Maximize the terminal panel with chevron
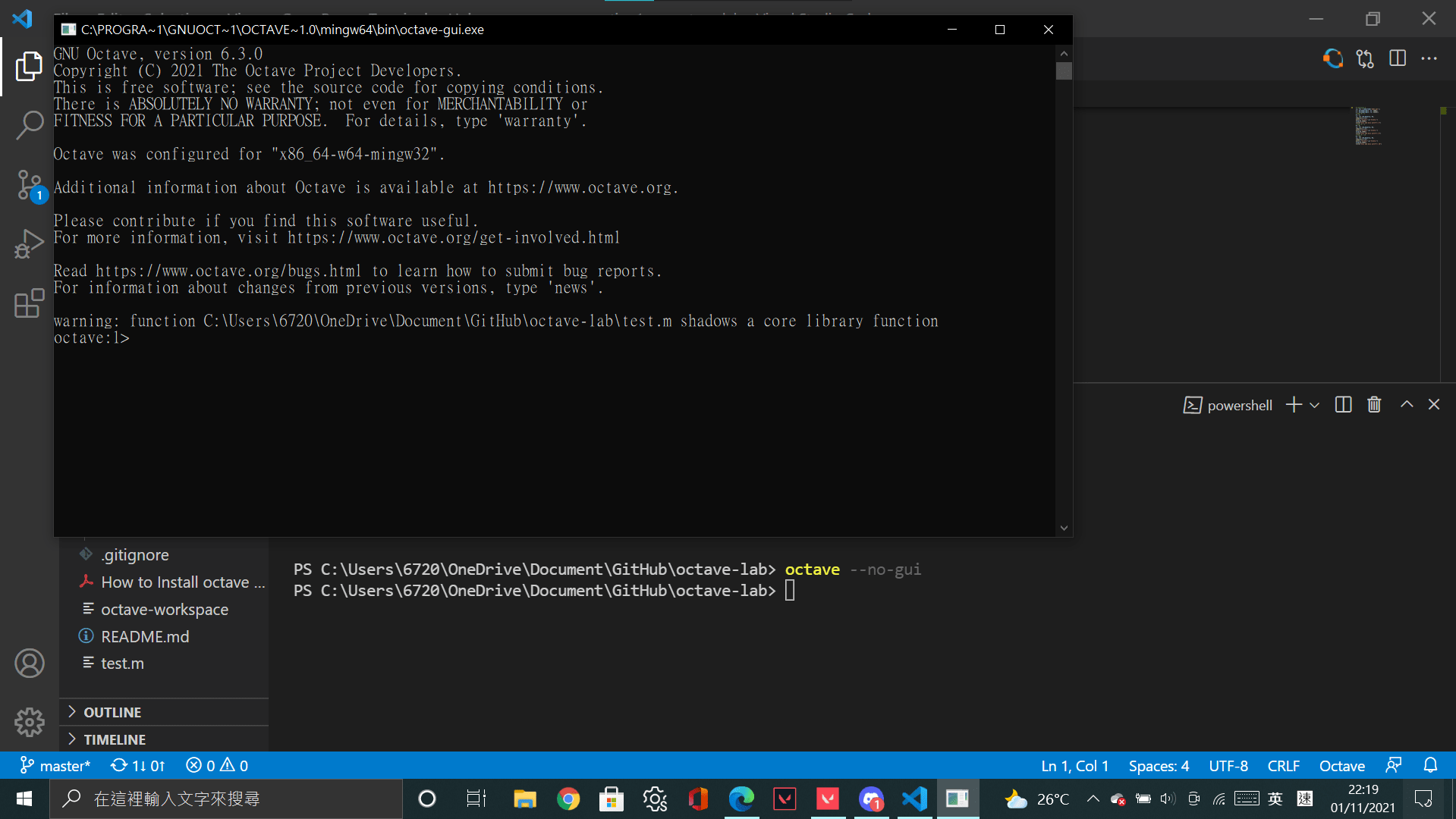The height and width of the screenshot is (819, 1456). tap(1406, 404)
